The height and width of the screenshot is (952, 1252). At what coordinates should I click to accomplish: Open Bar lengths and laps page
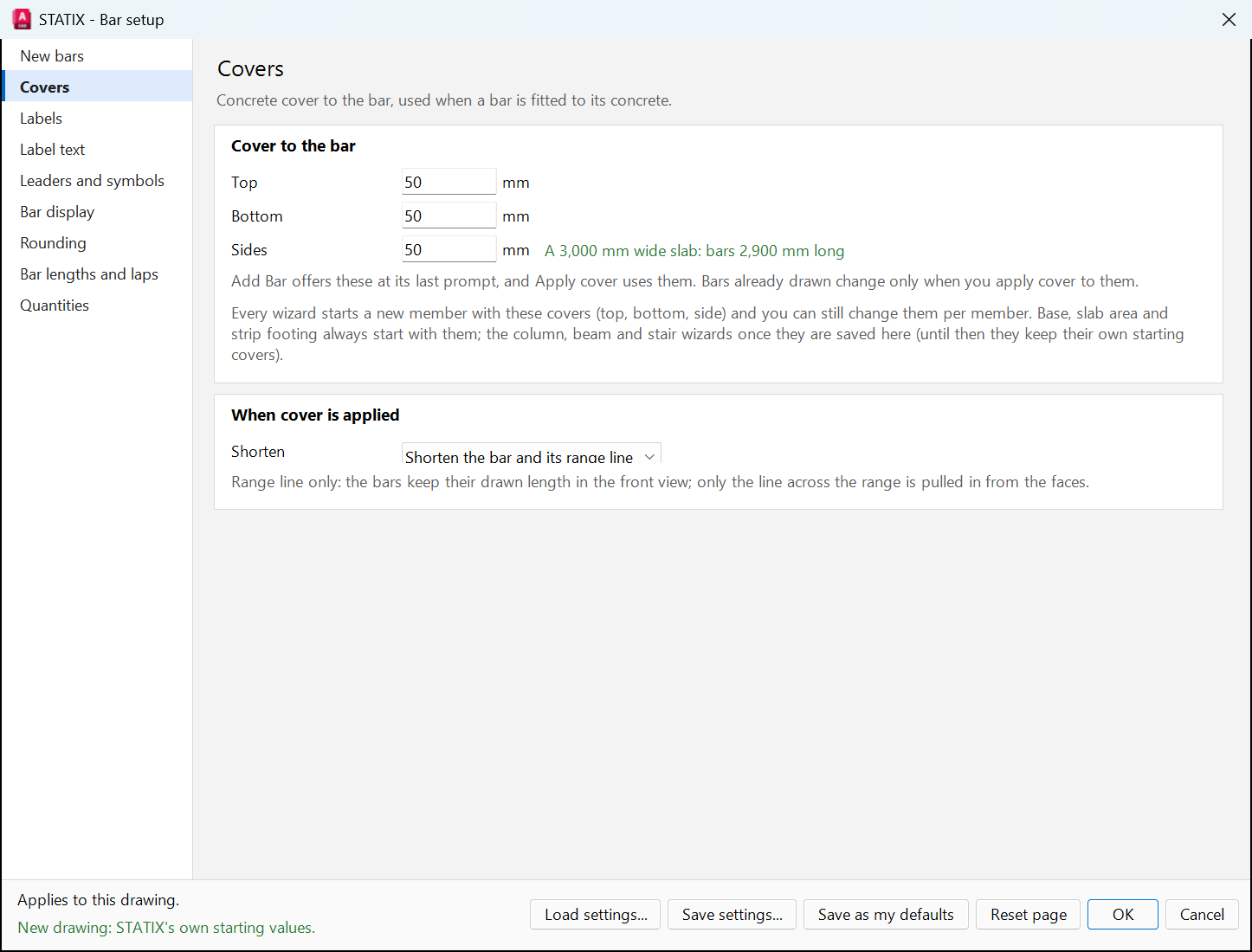click(97, 273)
